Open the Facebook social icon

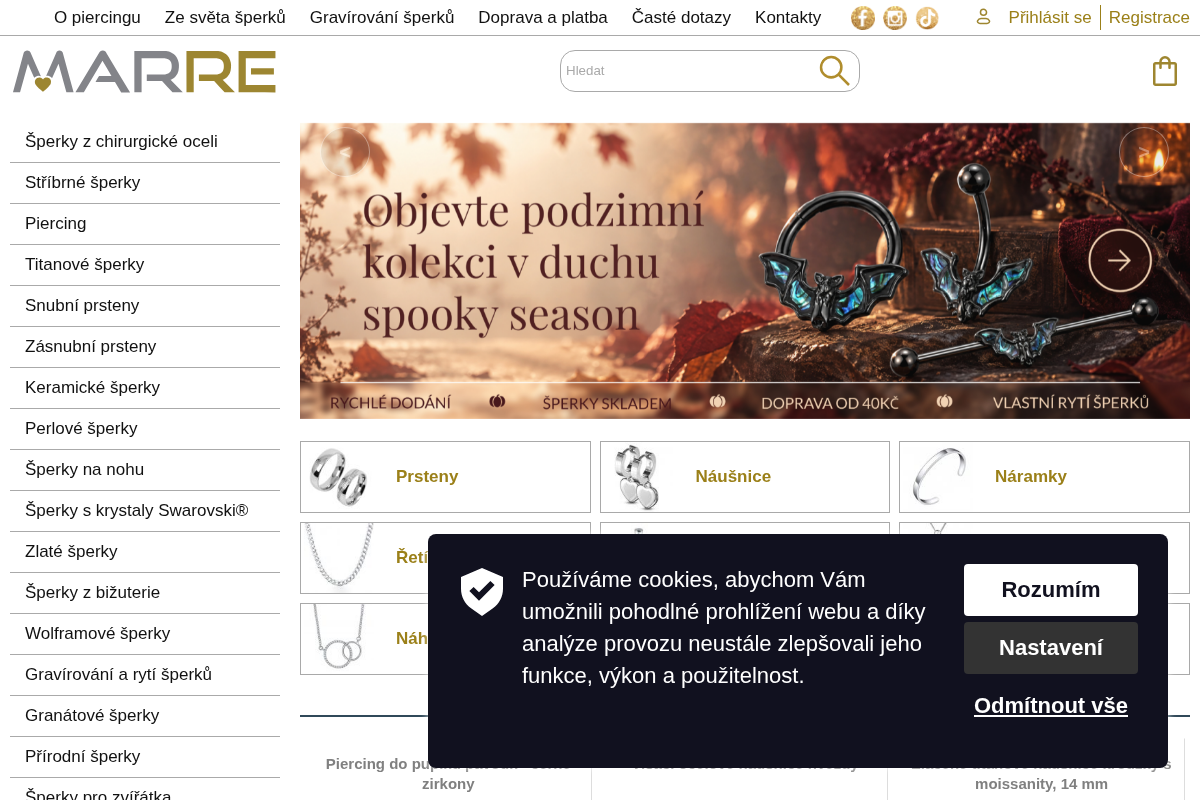(863, 18)
